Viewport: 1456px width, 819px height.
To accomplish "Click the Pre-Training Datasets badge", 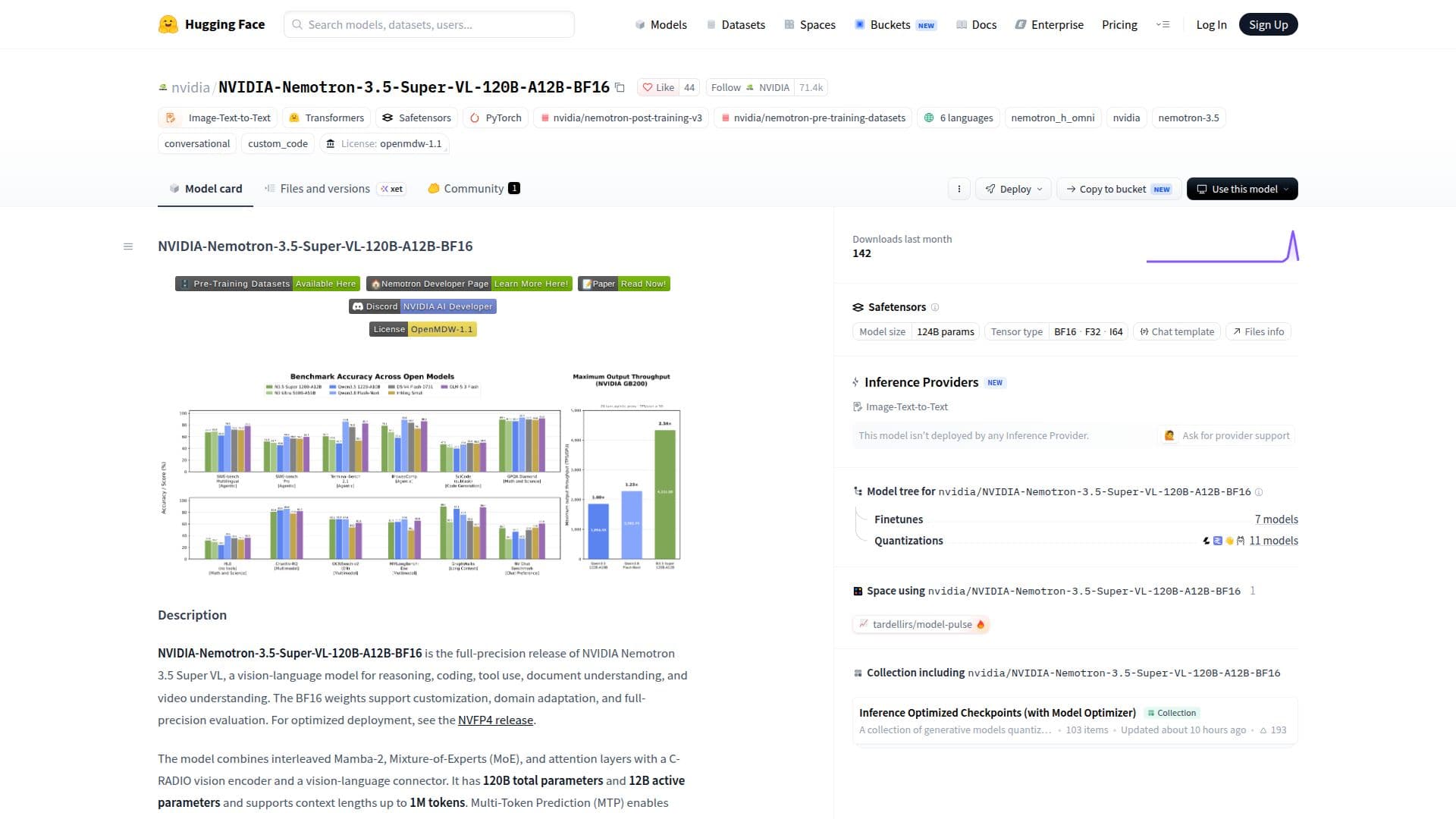I will coord(268,284).
